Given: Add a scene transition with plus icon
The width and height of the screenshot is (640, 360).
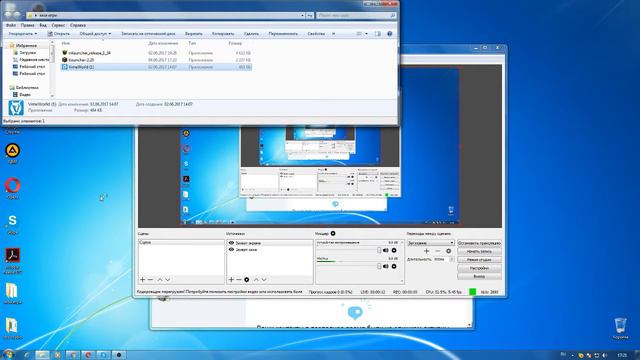Looking at the screenshot, I should tap(427, 251).
